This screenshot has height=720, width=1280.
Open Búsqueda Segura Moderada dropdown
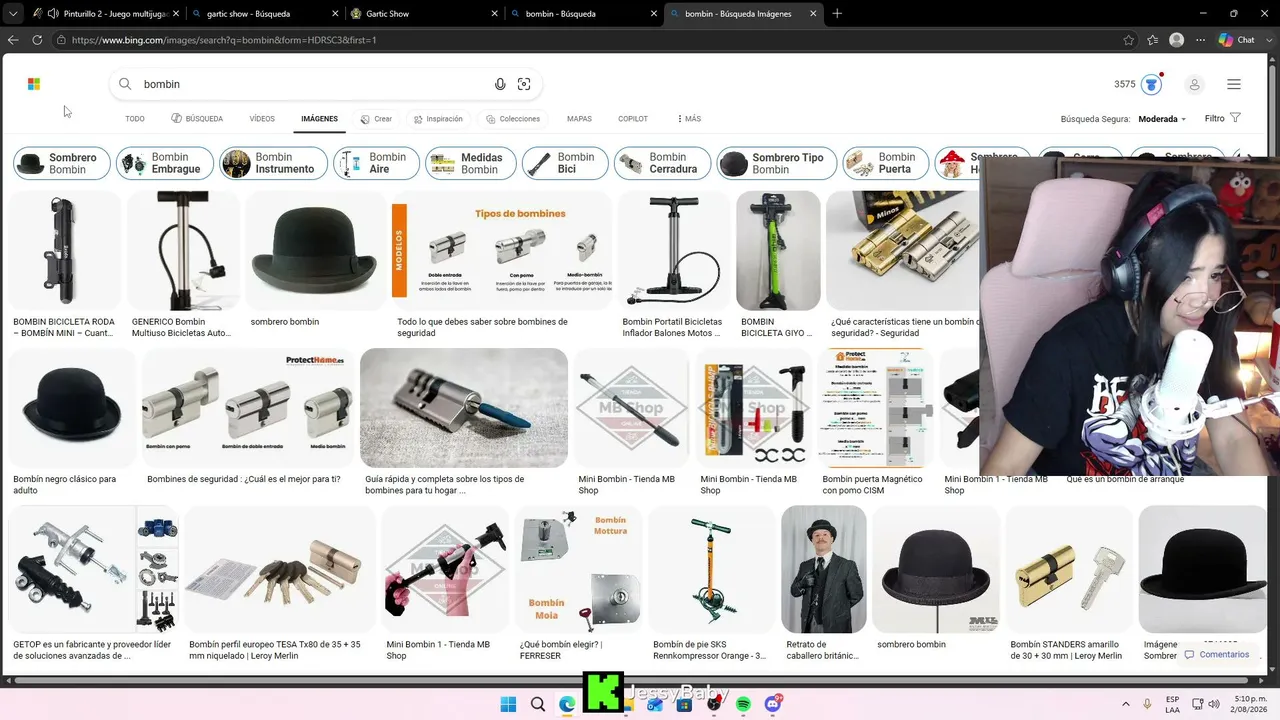(x=1162, y=119)
